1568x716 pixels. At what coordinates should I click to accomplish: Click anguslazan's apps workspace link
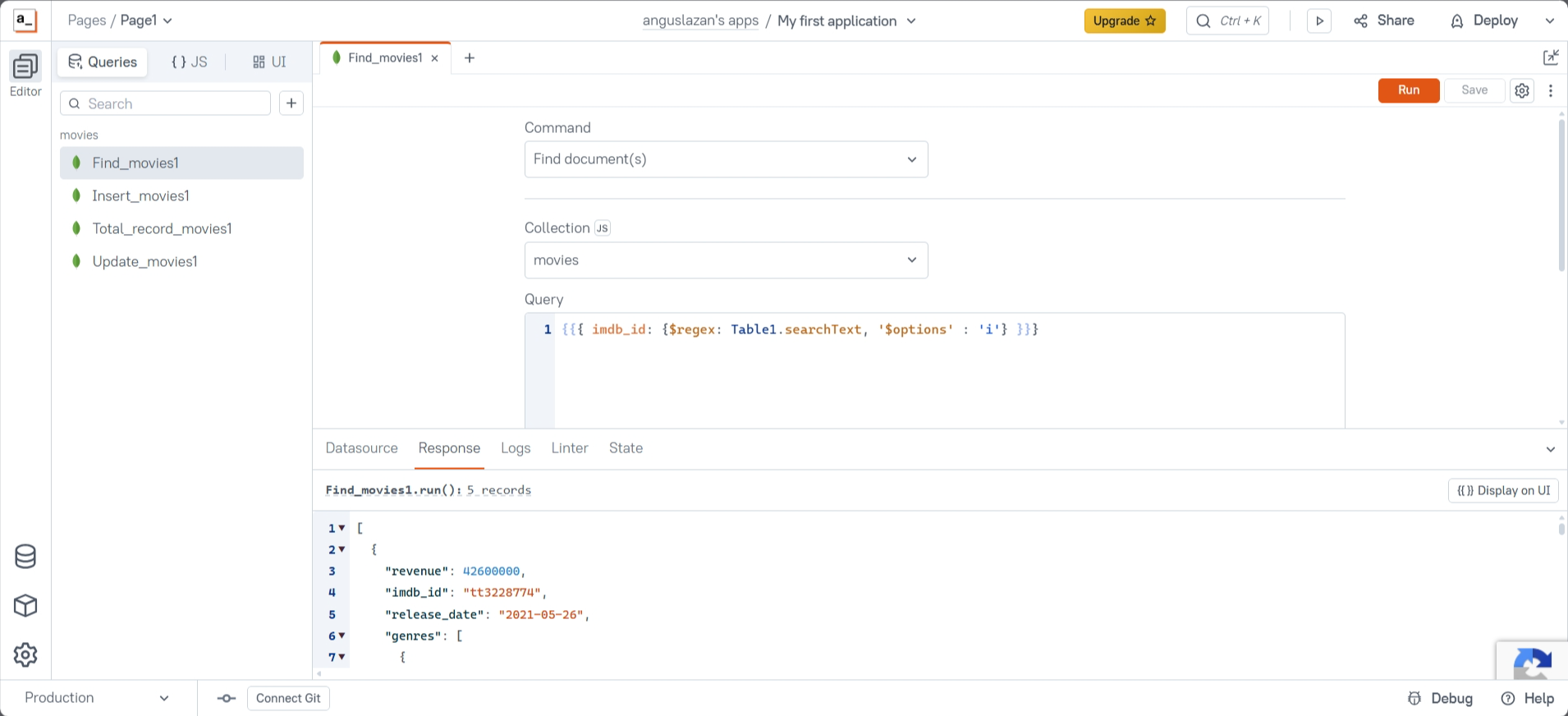pyautogui.click(x=700, y=21)
